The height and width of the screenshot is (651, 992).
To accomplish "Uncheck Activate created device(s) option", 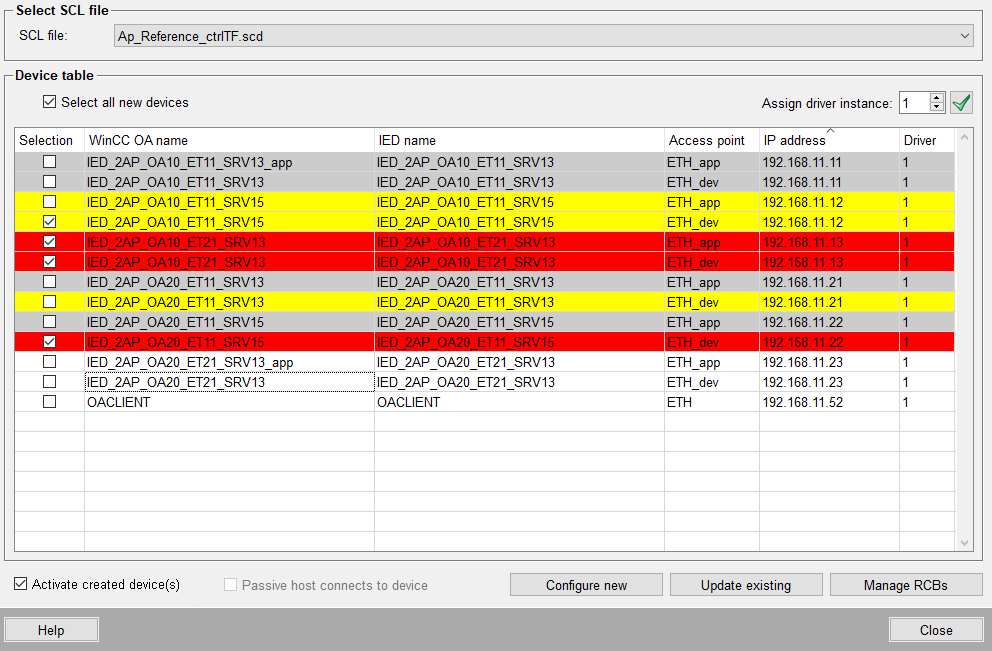I will click(x=21, y=584).
